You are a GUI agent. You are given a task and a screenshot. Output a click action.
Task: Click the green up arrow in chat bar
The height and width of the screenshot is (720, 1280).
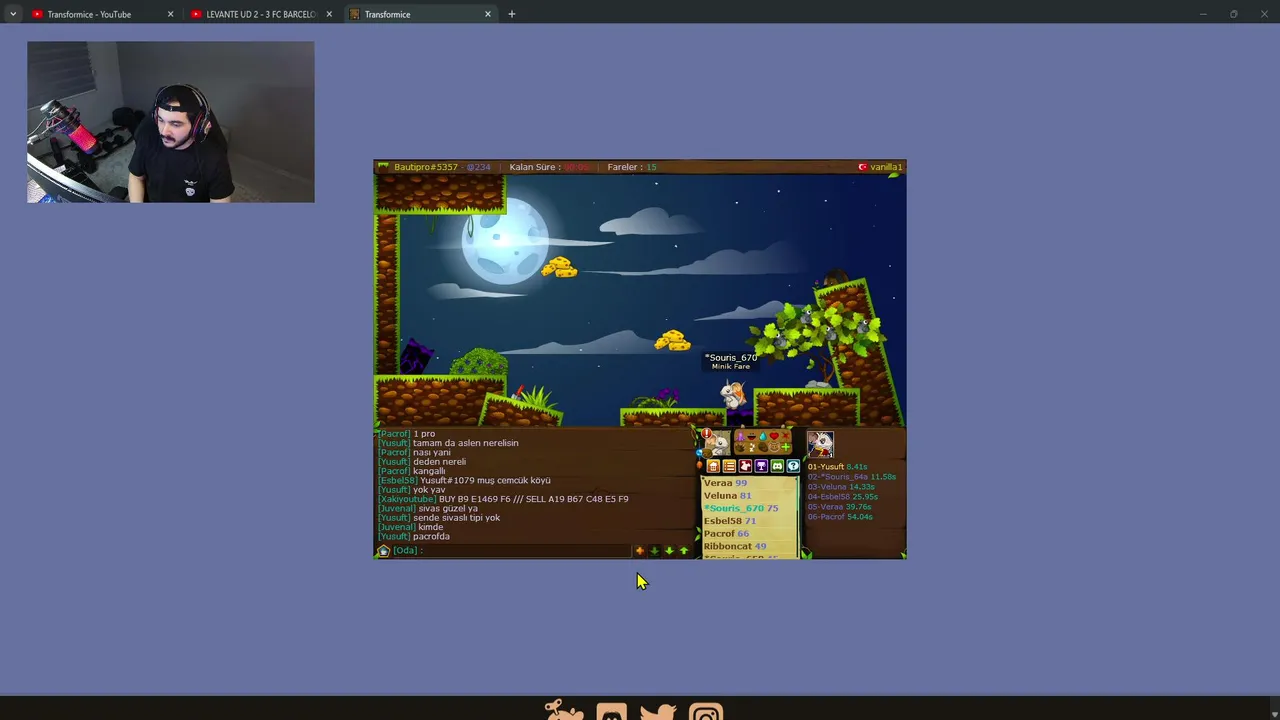[684, 551]
